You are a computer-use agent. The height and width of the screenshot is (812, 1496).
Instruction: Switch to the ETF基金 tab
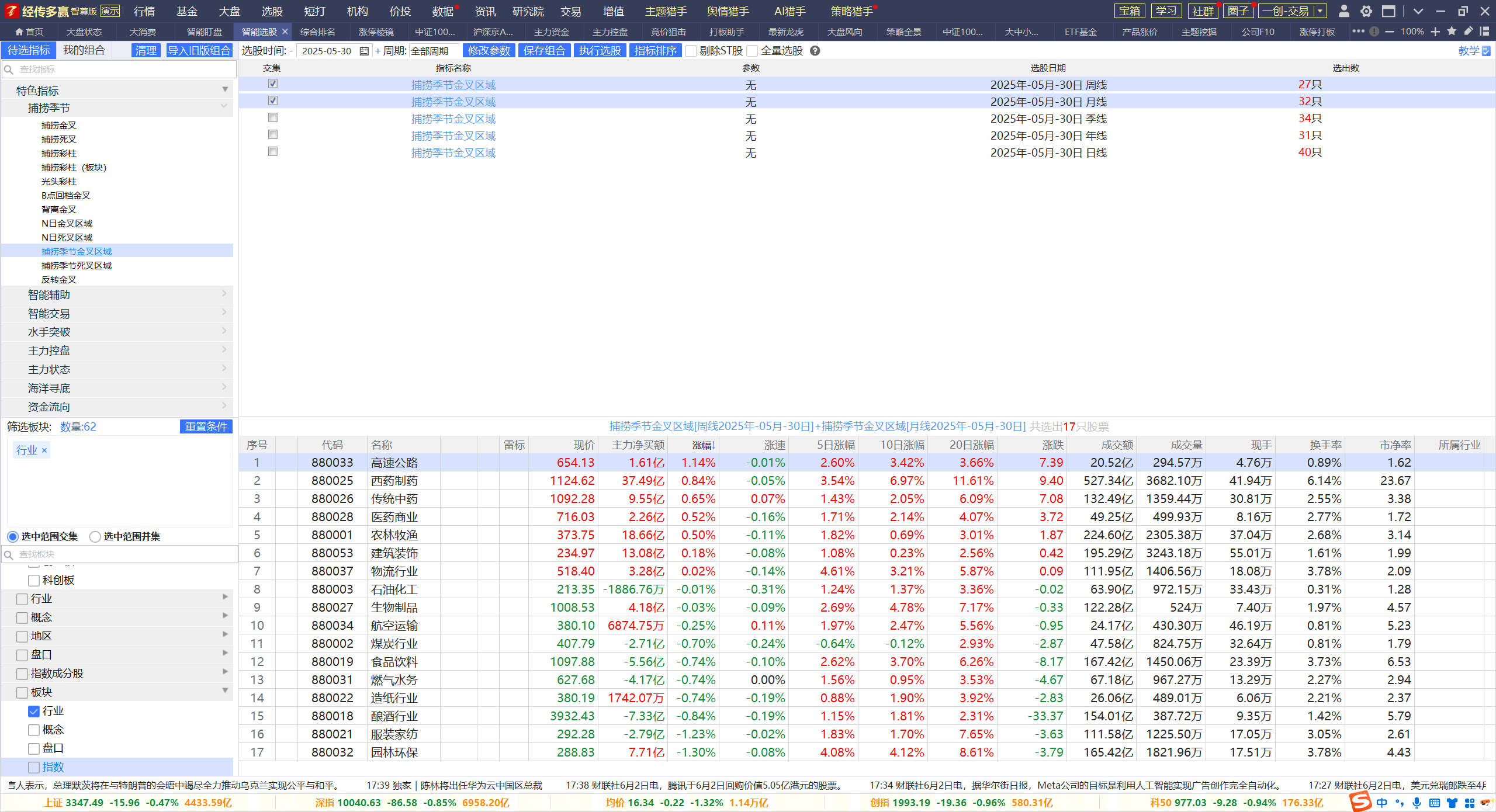pyautogui.click(x=1081, y=32)
